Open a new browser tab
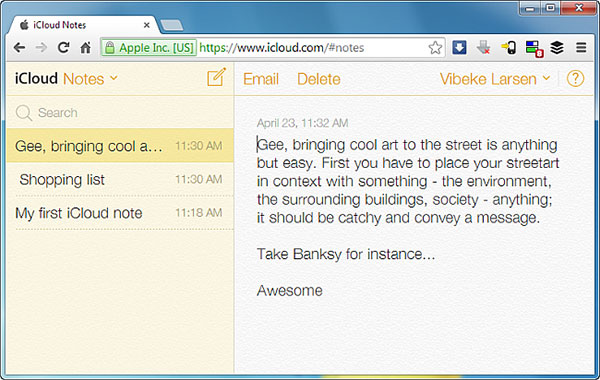This screenshot has height=380, width=600. (171, 25)
